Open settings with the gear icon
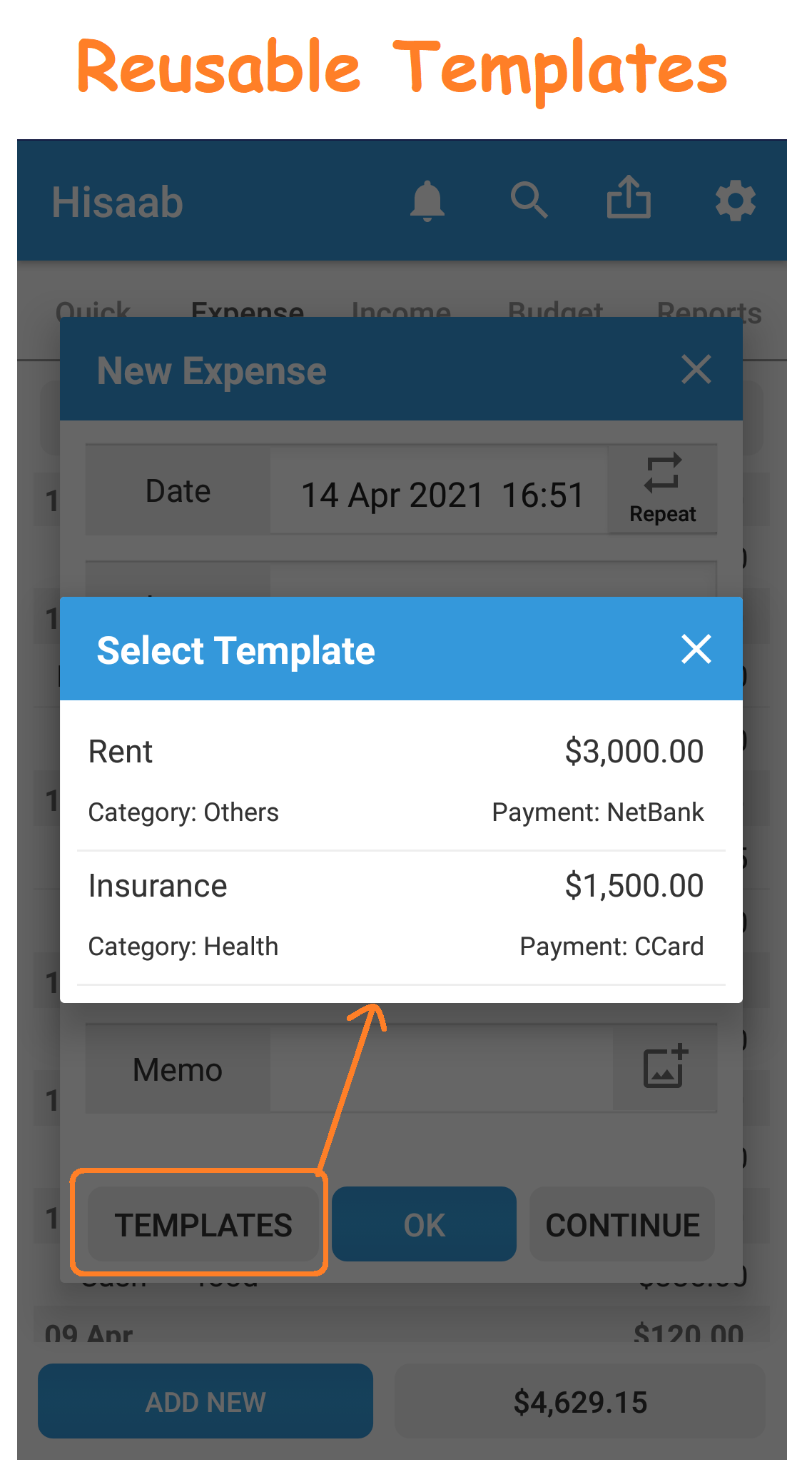 [x=736, y=201]
